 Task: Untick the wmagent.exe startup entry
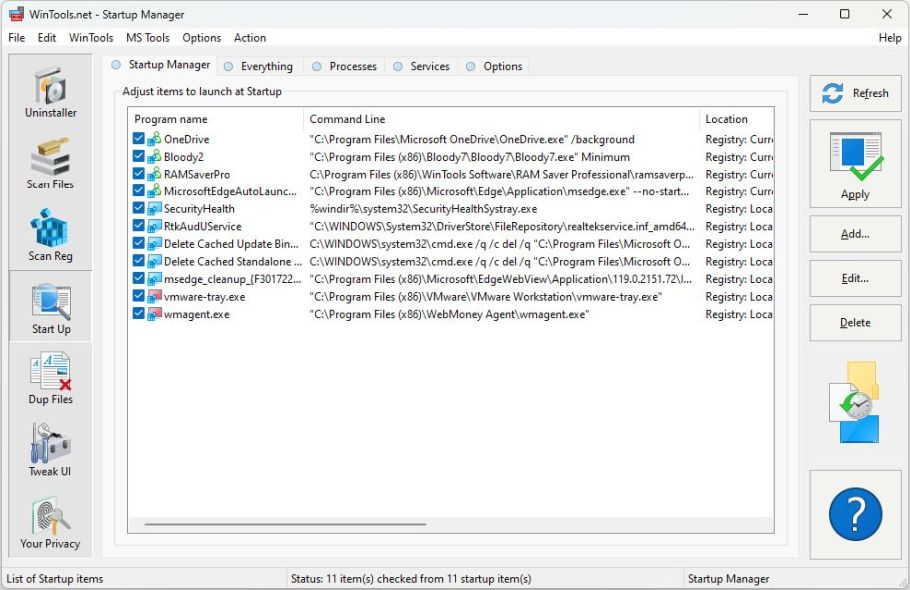(139, 314)
